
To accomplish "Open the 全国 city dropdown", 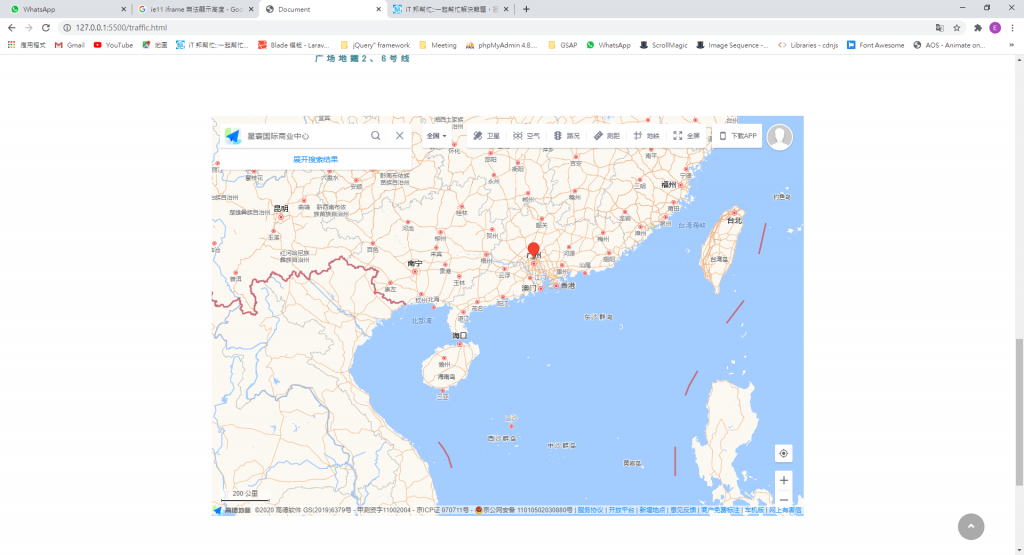I will click(x=437, y=136).
